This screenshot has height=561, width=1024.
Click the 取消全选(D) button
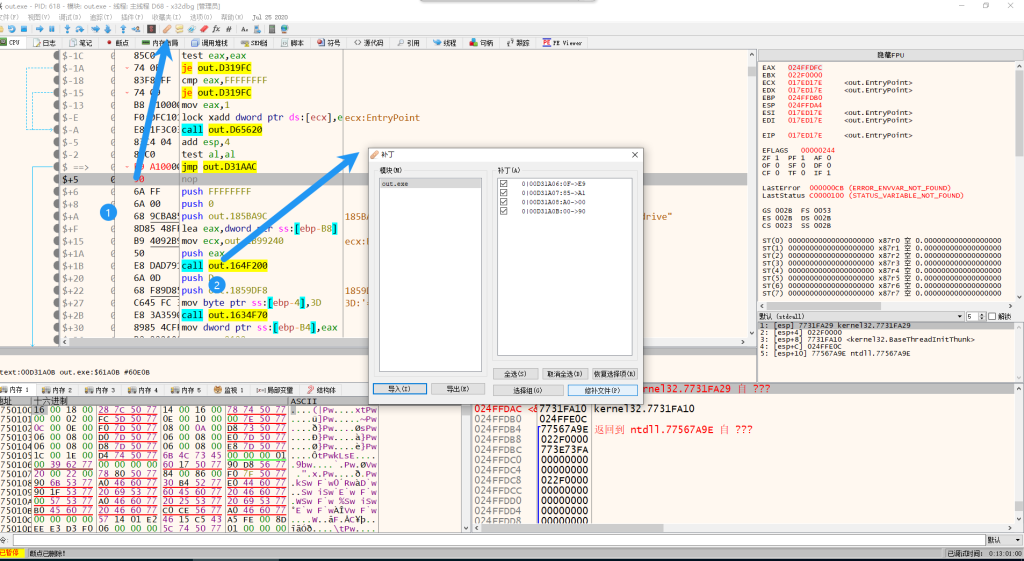click(x=565, y=374)
